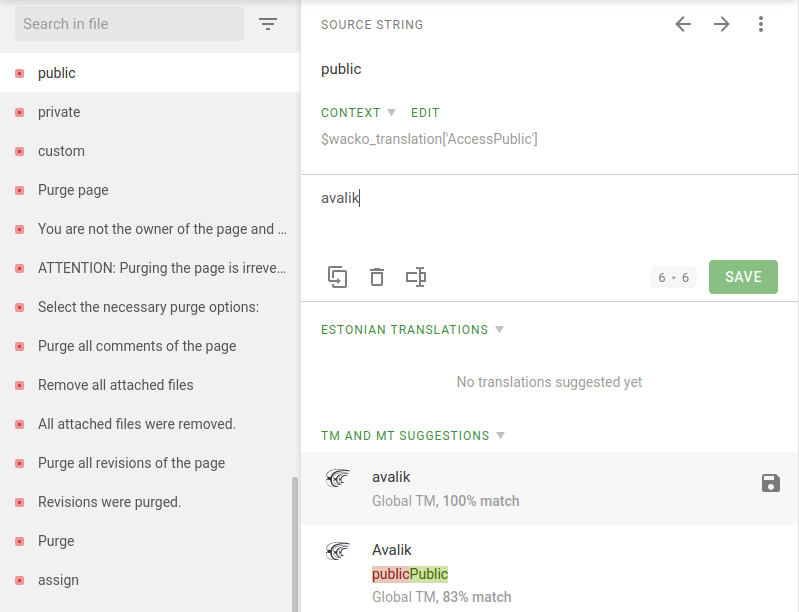Image resolution: width=799 pixels, height=612 pixels.
Task: Collapse Estonian Translations section
Action: click(x=500, y=330)
